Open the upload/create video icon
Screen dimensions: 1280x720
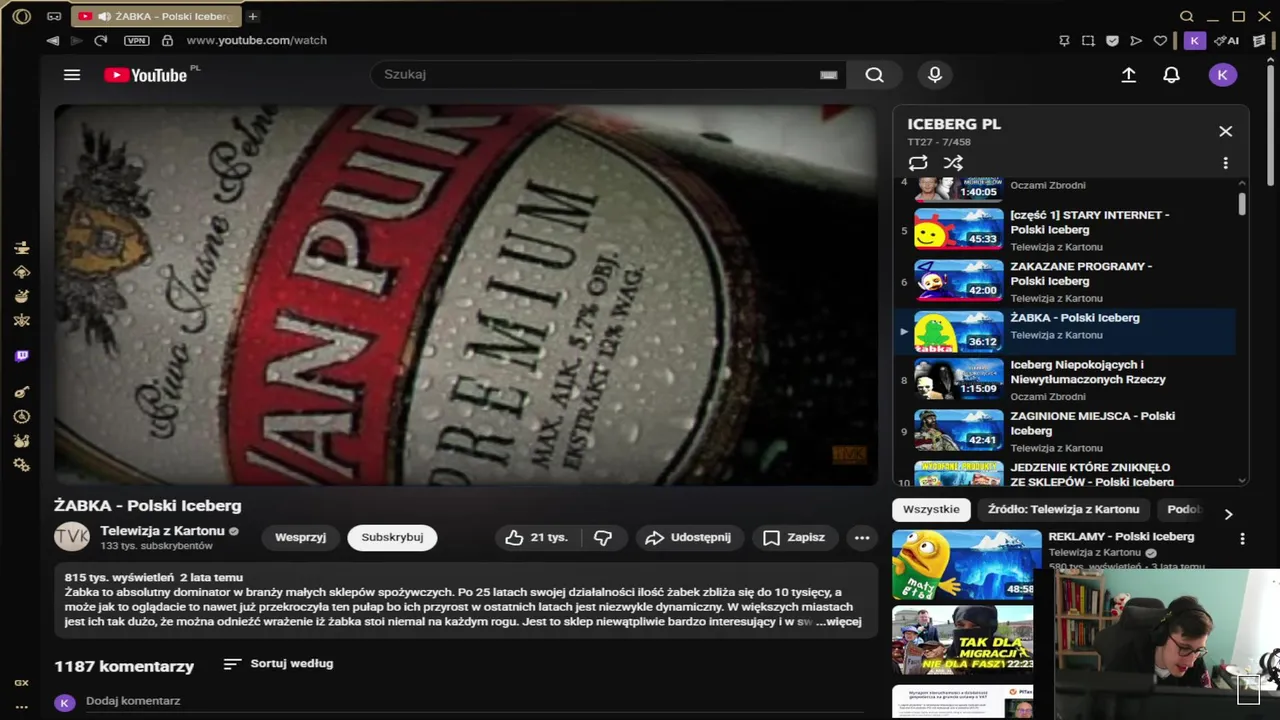coord(1129,75)
